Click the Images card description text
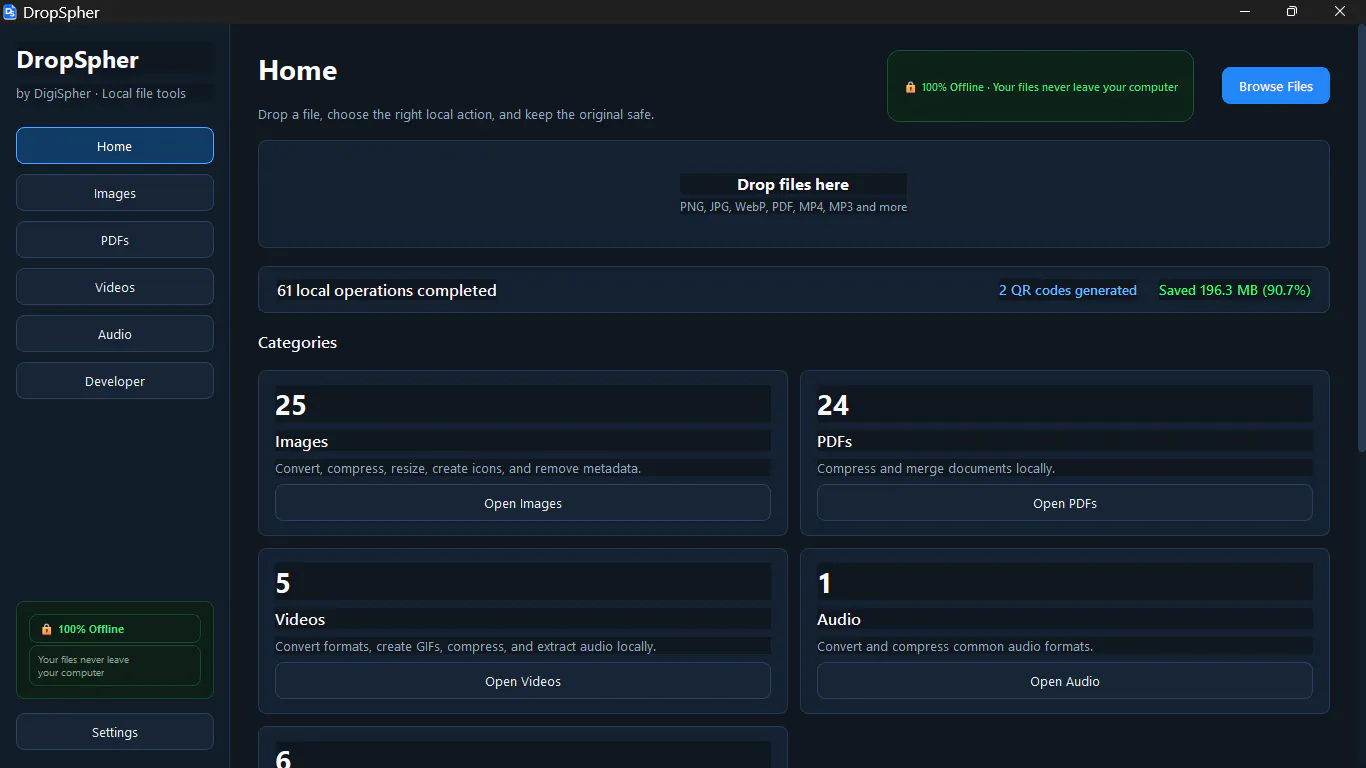 click(x=458, y=468)
